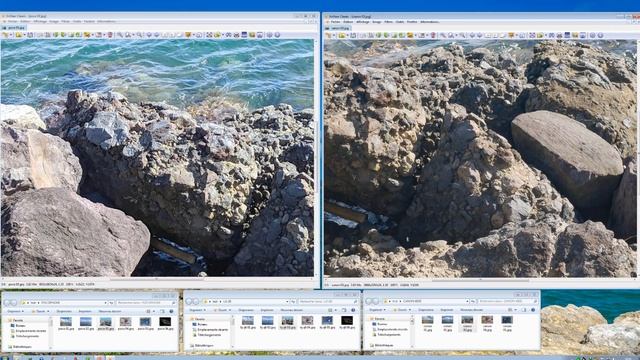This screenshot has height=360, width=640.
Task: Click the search field in right Explorer window
Action: pos(508,301)
